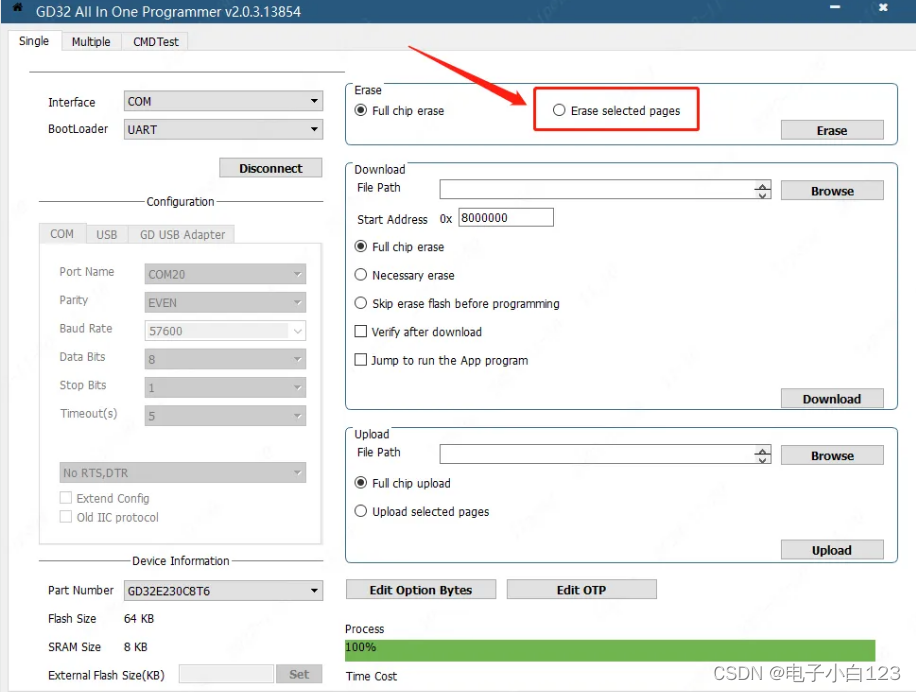
Task: Toggle the Extend Config checkbox
Action: (66, 498)
